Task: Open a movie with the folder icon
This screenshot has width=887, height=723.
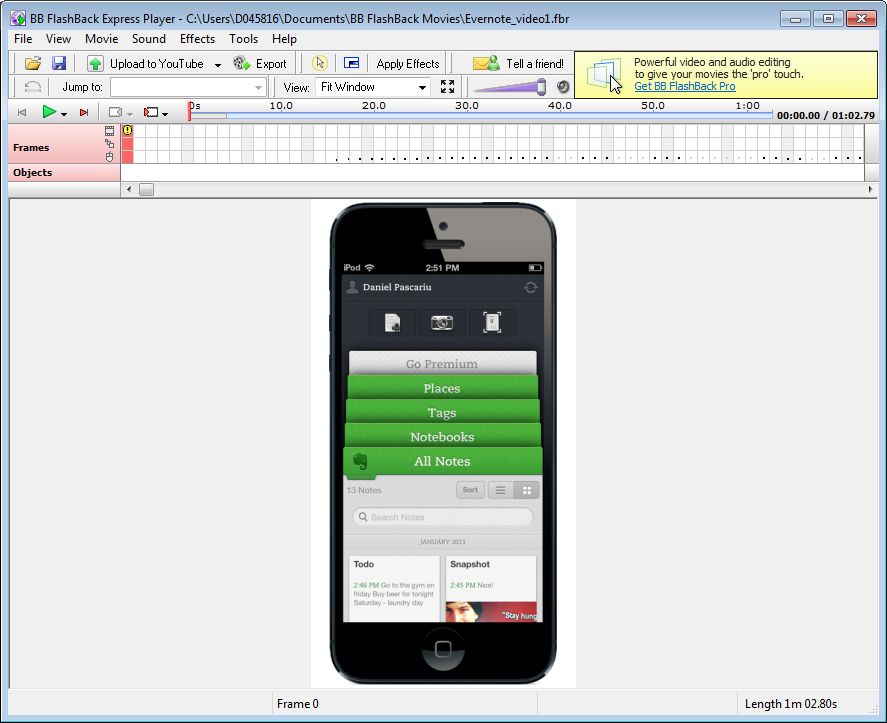Action: tap(33, 63)
